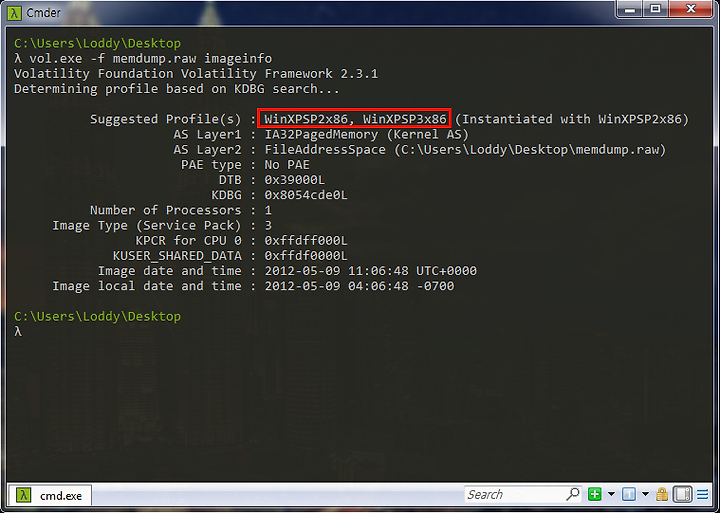This screenshot has width=720, height=513.
Task: Maximize the Cmder window
Action: (x=655, y=9)
